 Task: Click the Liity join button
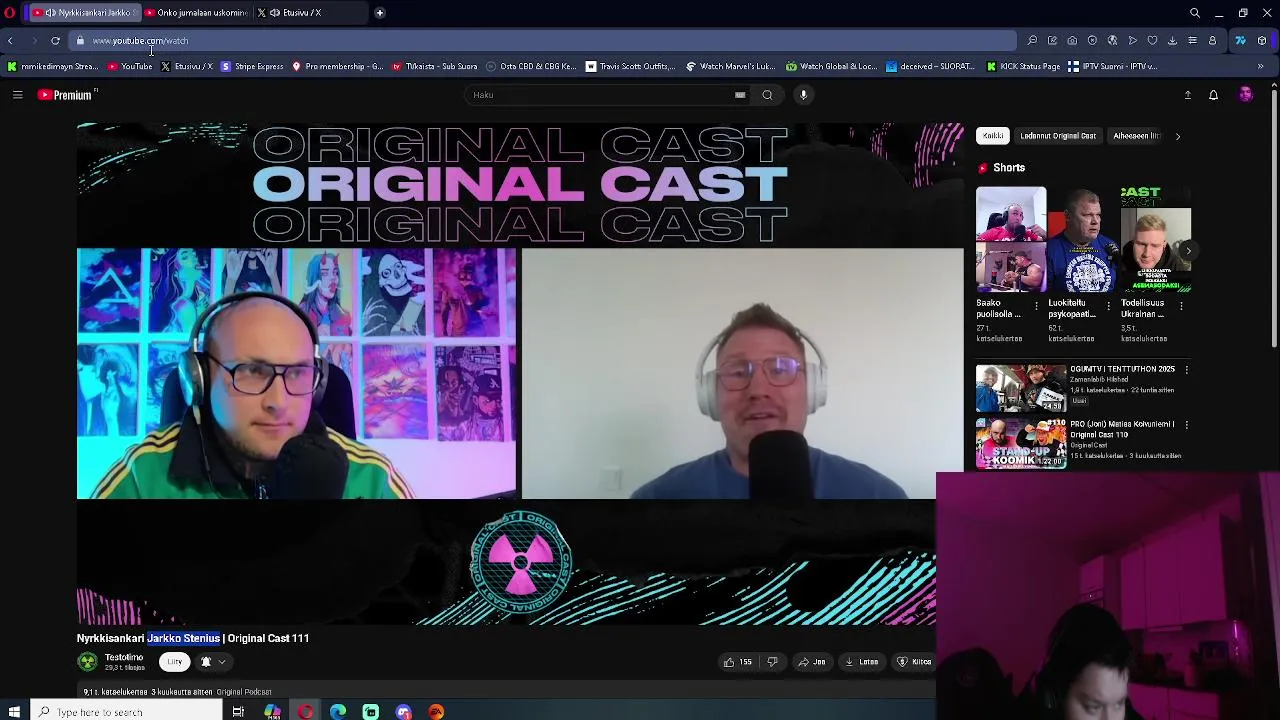click(175, 662)
